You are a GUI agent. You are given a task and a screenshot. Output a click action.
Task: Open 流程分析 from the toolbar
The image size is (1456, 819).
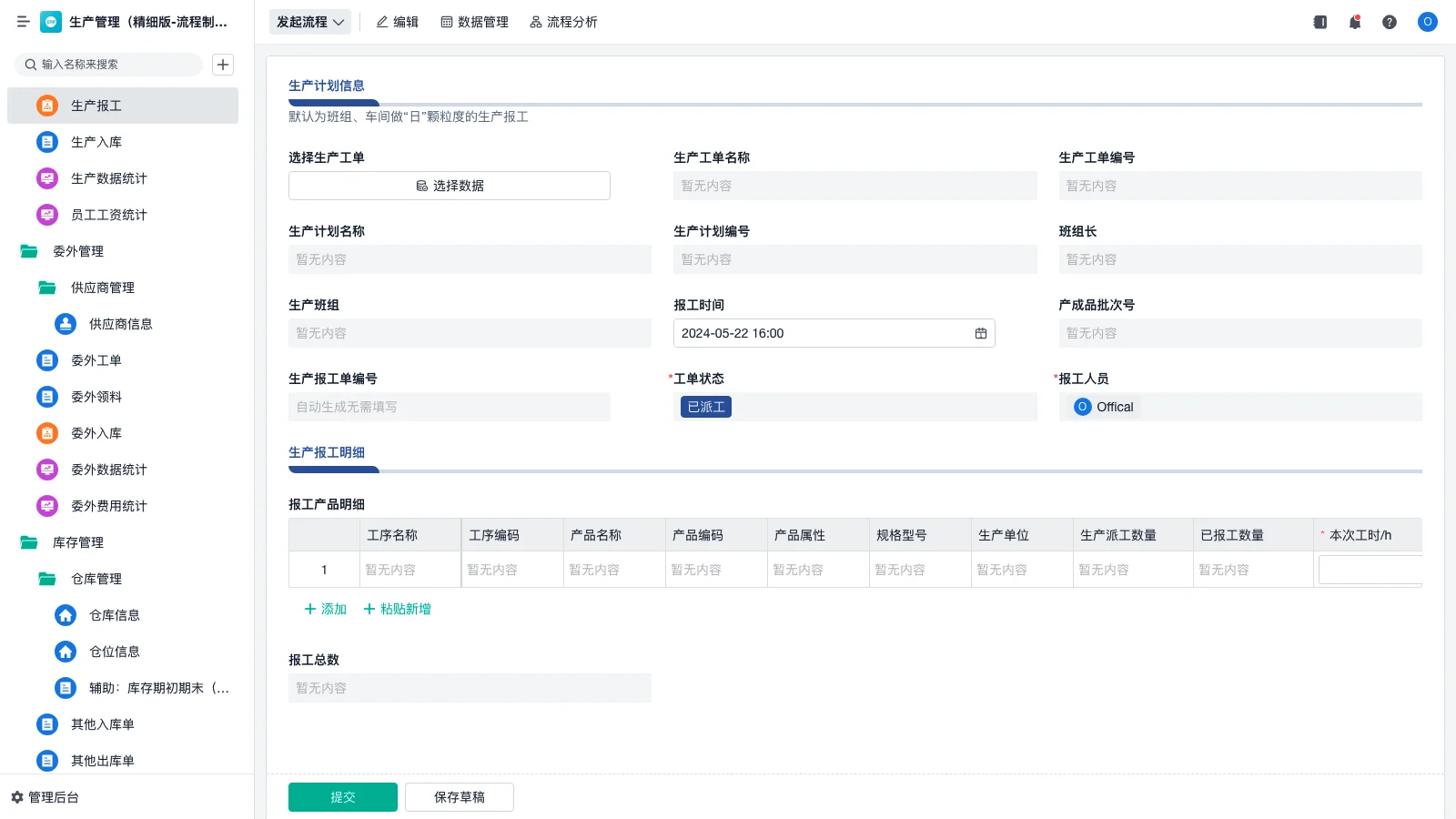click(563, 22)
